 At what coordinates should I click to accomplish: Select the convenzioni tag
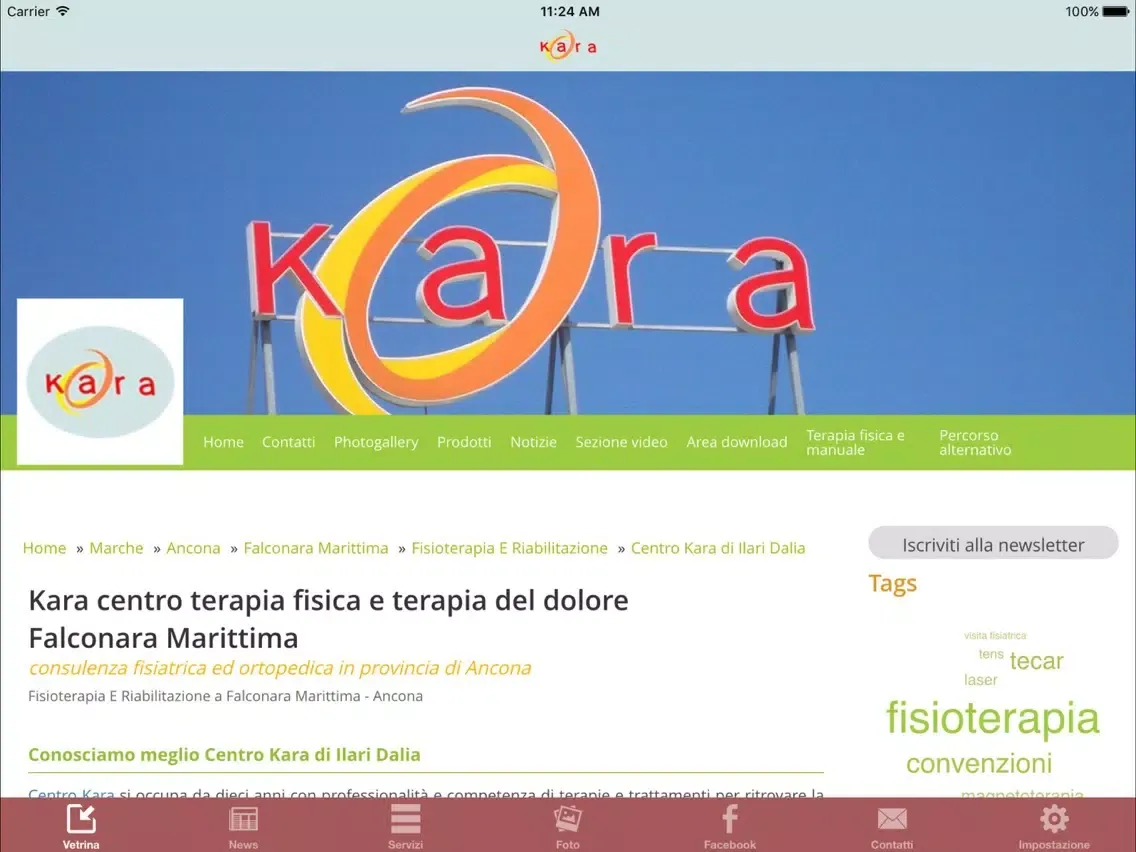pyautogui.click(x=979, y=763)
